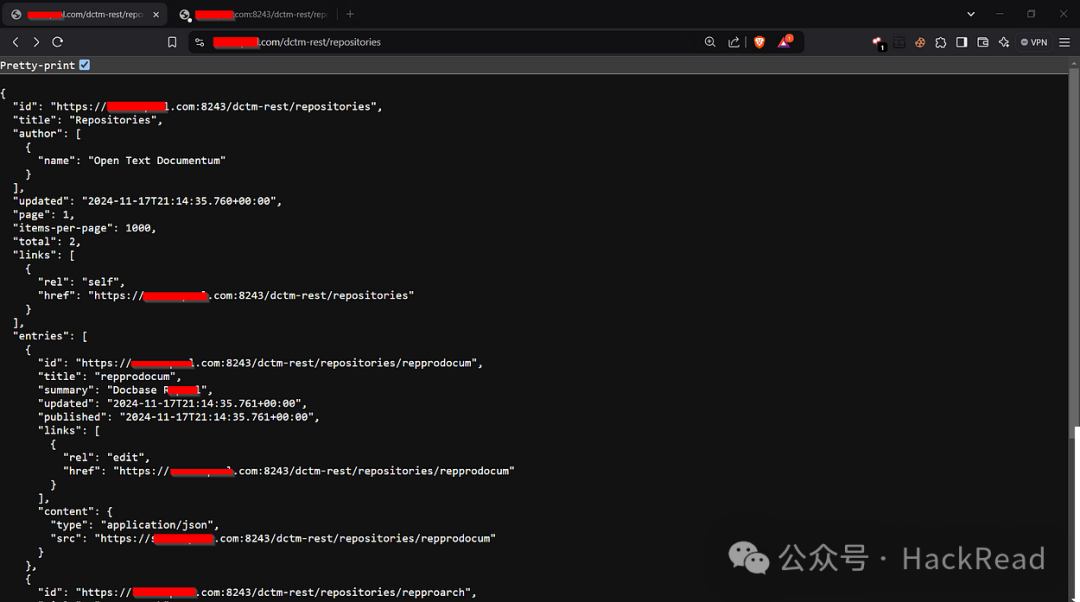Screen dimensions: 1080x602
Task: Open the tab search dropdown chevron
Action: [970, 14]
